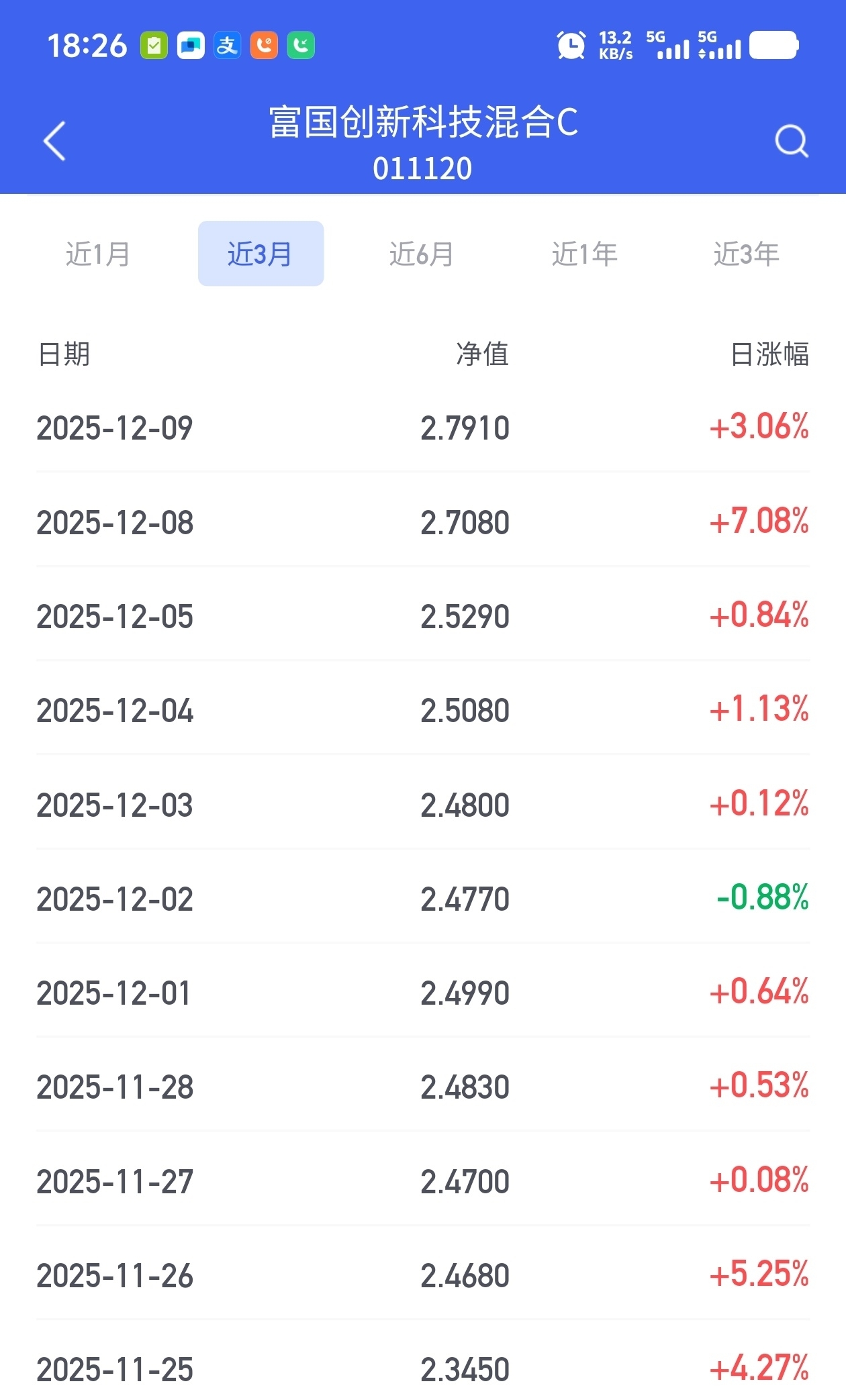This screenshot has width=846, height=1400.
Task: Open the 近3年 period tab
Action: click(x=746, y=254)
